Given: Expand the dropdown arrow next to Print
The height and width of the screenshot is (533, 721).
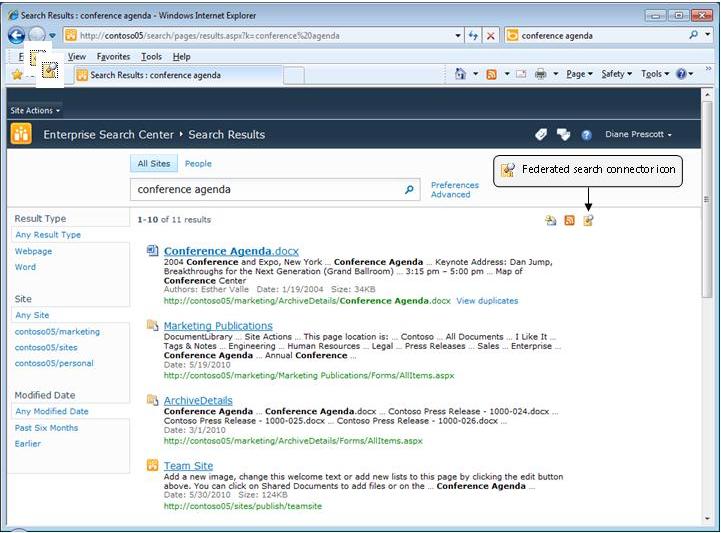Looking at the screenshot, I should point(555,74).
